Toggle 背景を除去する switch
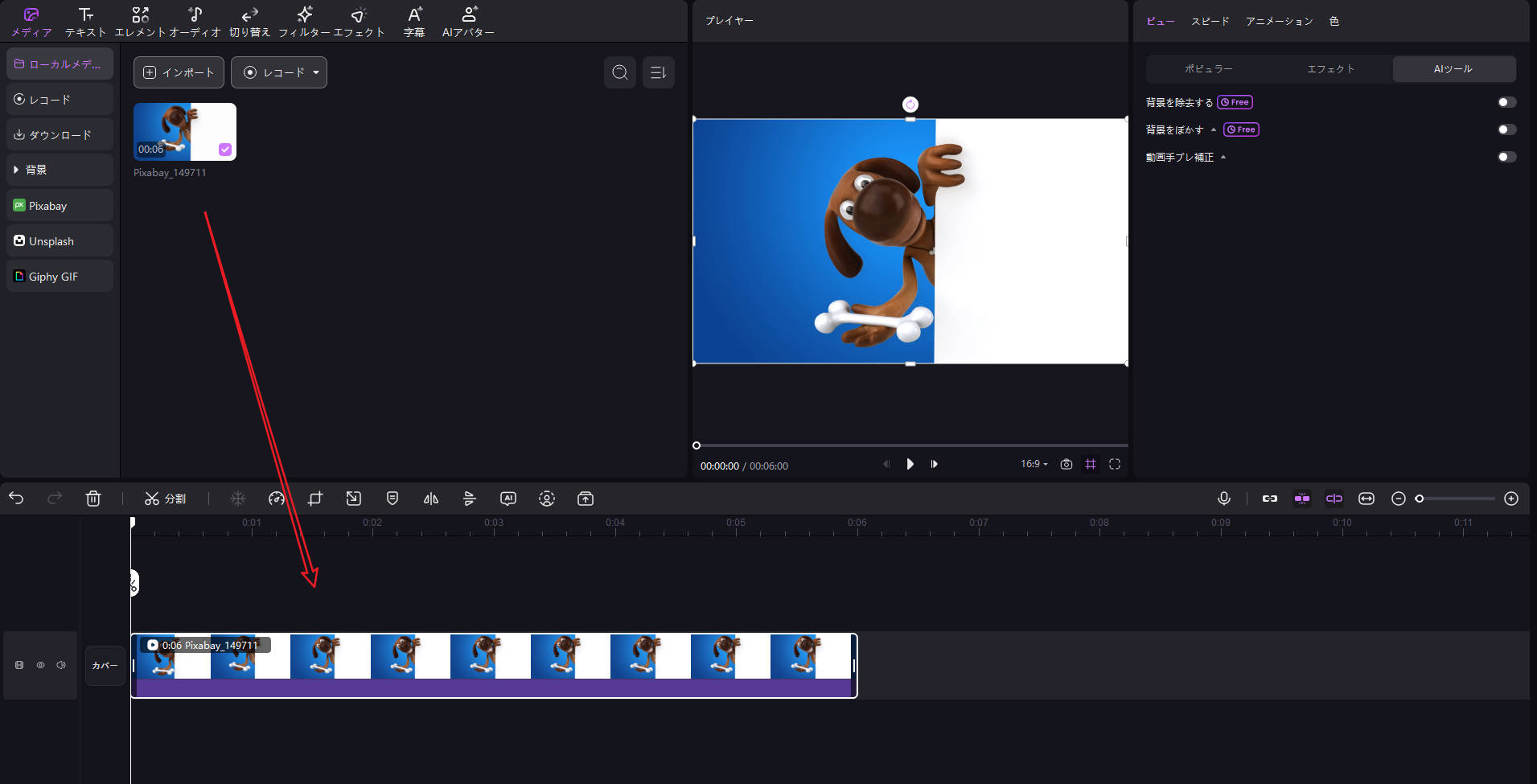 pyautogui.click(x=1506, y=102)
